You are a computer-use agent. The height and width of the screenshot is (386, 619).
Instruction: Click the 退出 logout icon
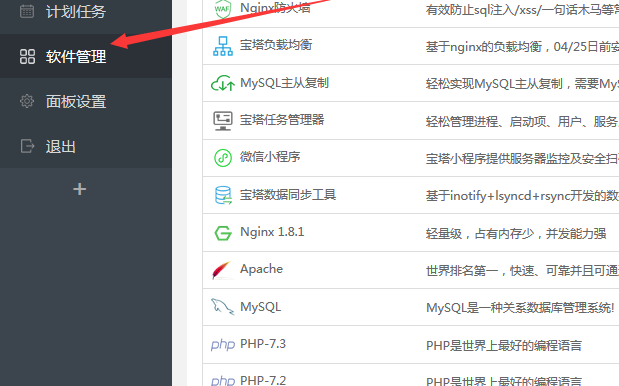(27, 146)
